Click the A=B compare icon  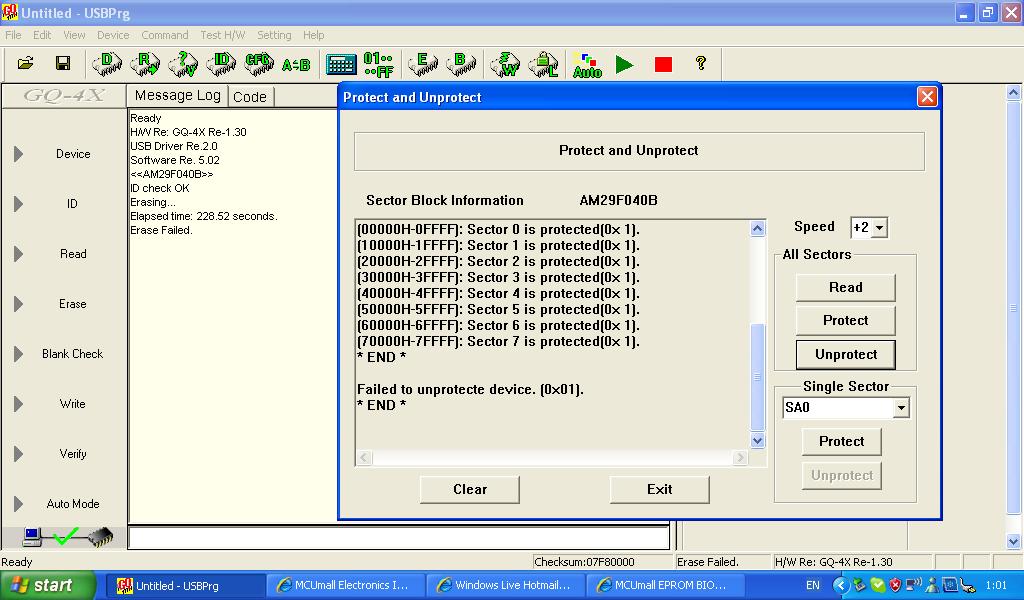[296, 65]
